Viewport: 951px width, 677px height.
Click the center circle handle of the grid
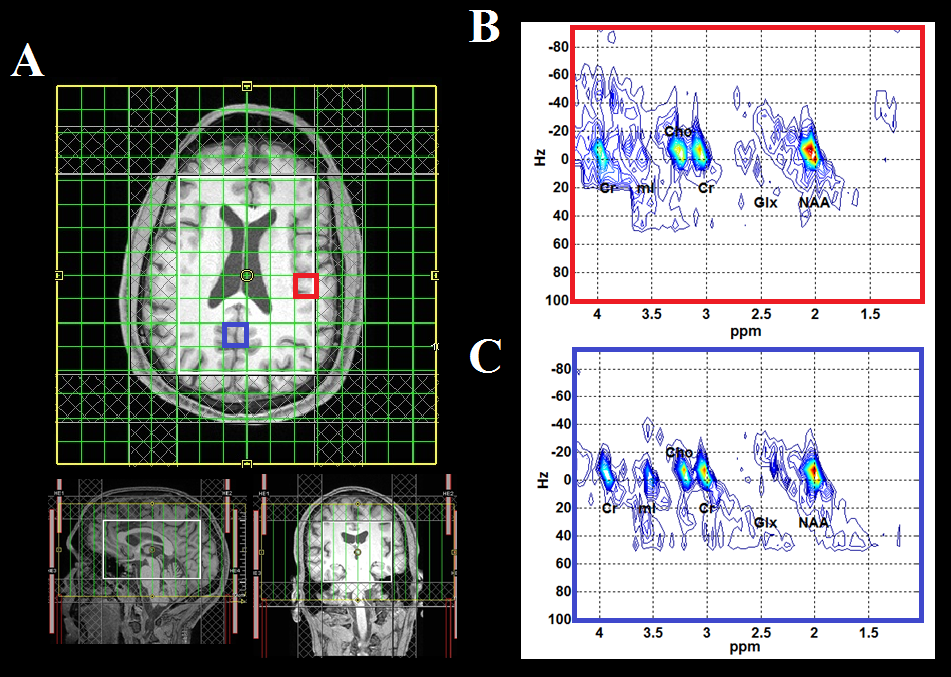(x=247, y=274)
